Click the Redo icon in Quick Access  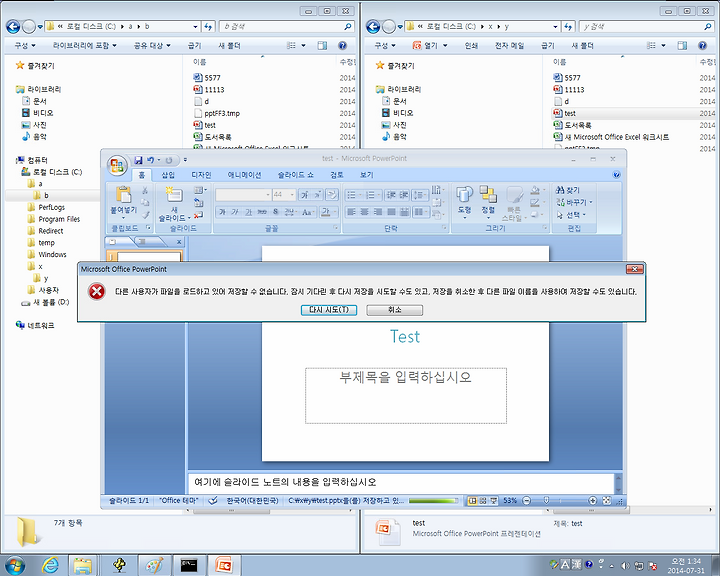tap(169, 160)
